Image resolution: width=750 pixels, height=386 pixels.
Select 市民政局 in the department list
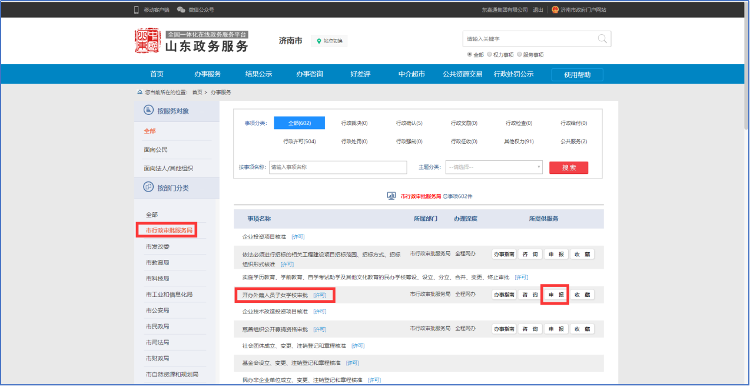tap(157, 326)
